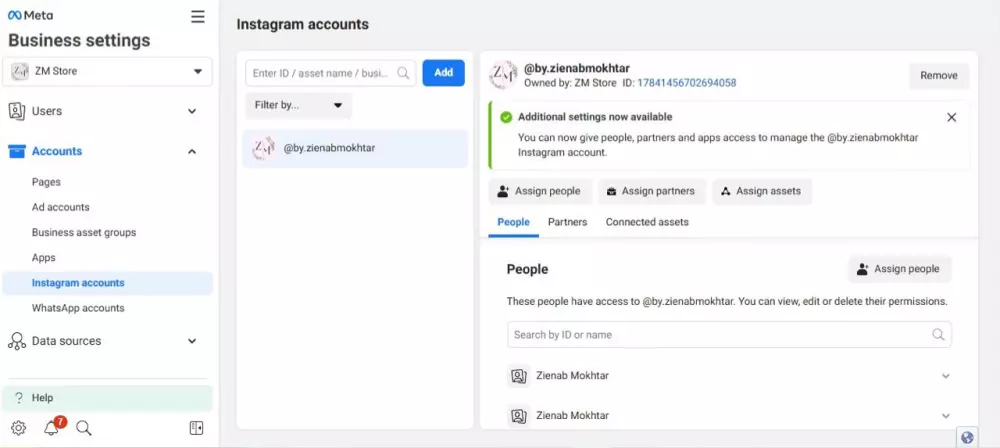Screen dimensions: 1000x448
Task: Click the avatar of the @by.zienabmokhtar list item
Action: [263, 148]
